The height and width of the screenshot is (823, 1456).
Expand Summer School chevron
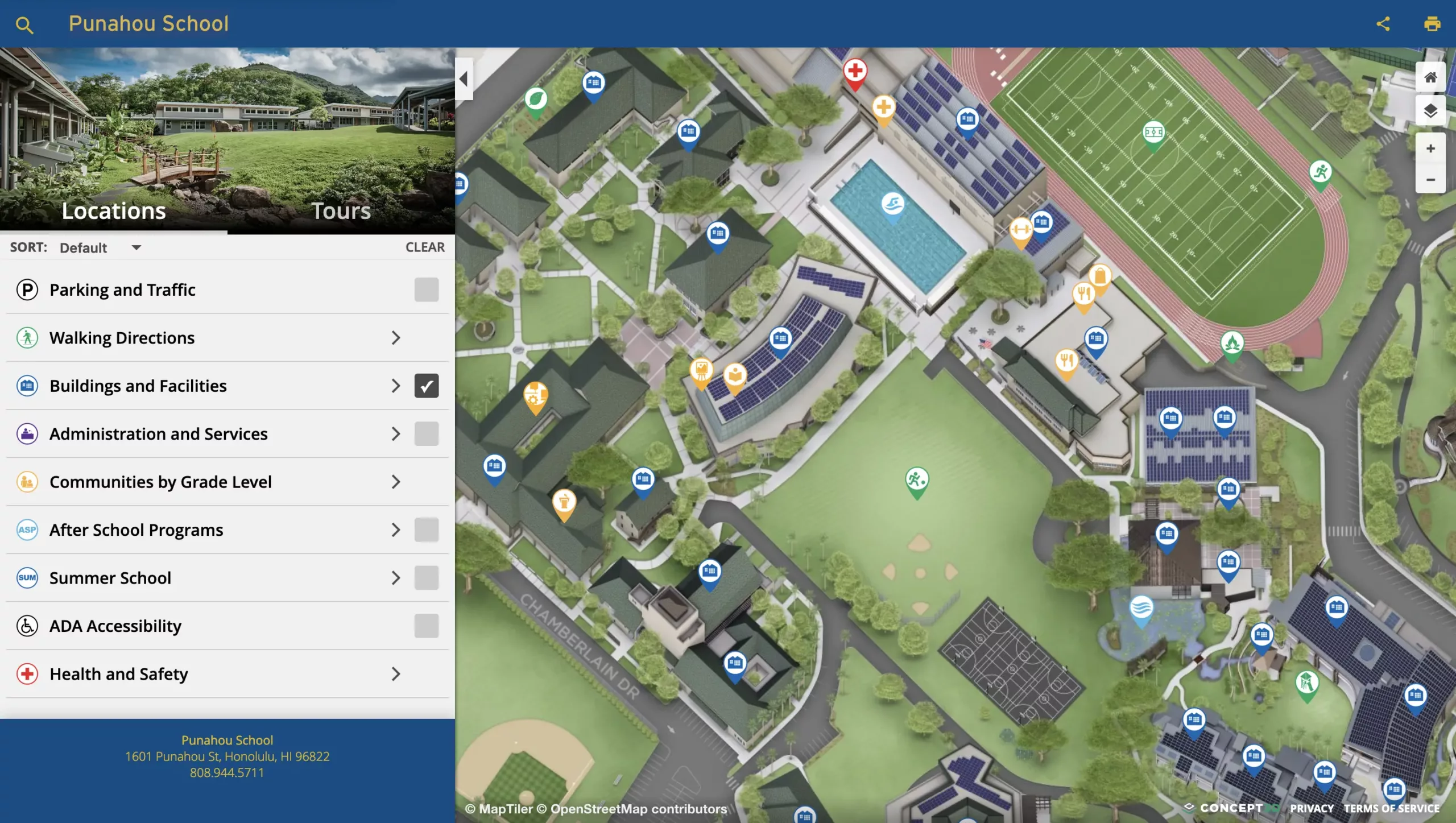pyautogui.click(x=396, y=578)
